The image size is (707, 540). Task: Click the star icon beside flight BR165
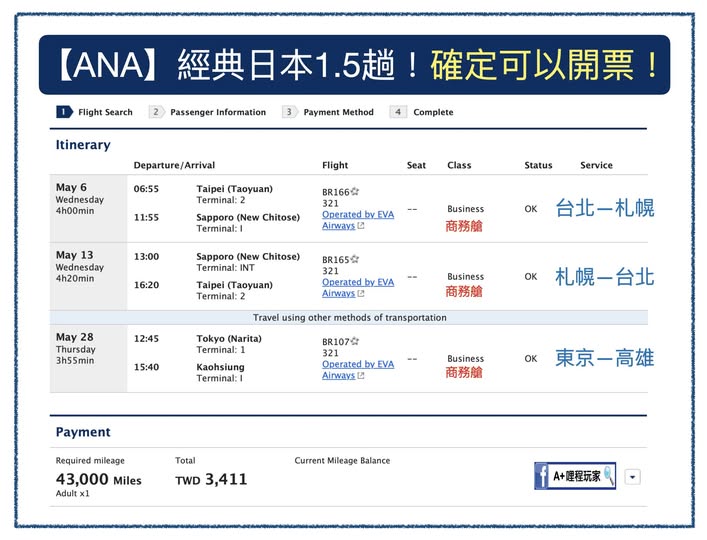tap(354, 258)
